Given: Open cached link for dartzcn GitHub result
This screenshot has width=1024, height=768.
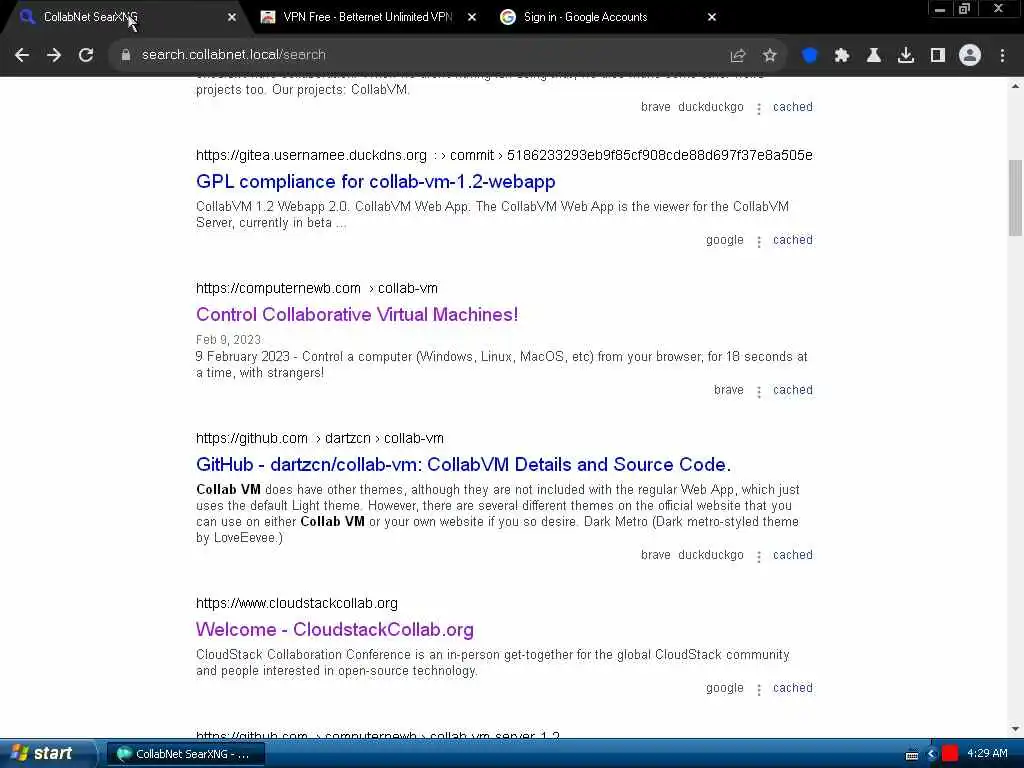Looking at the screenshot, I should pyautogui.click(x=793, y=555).
